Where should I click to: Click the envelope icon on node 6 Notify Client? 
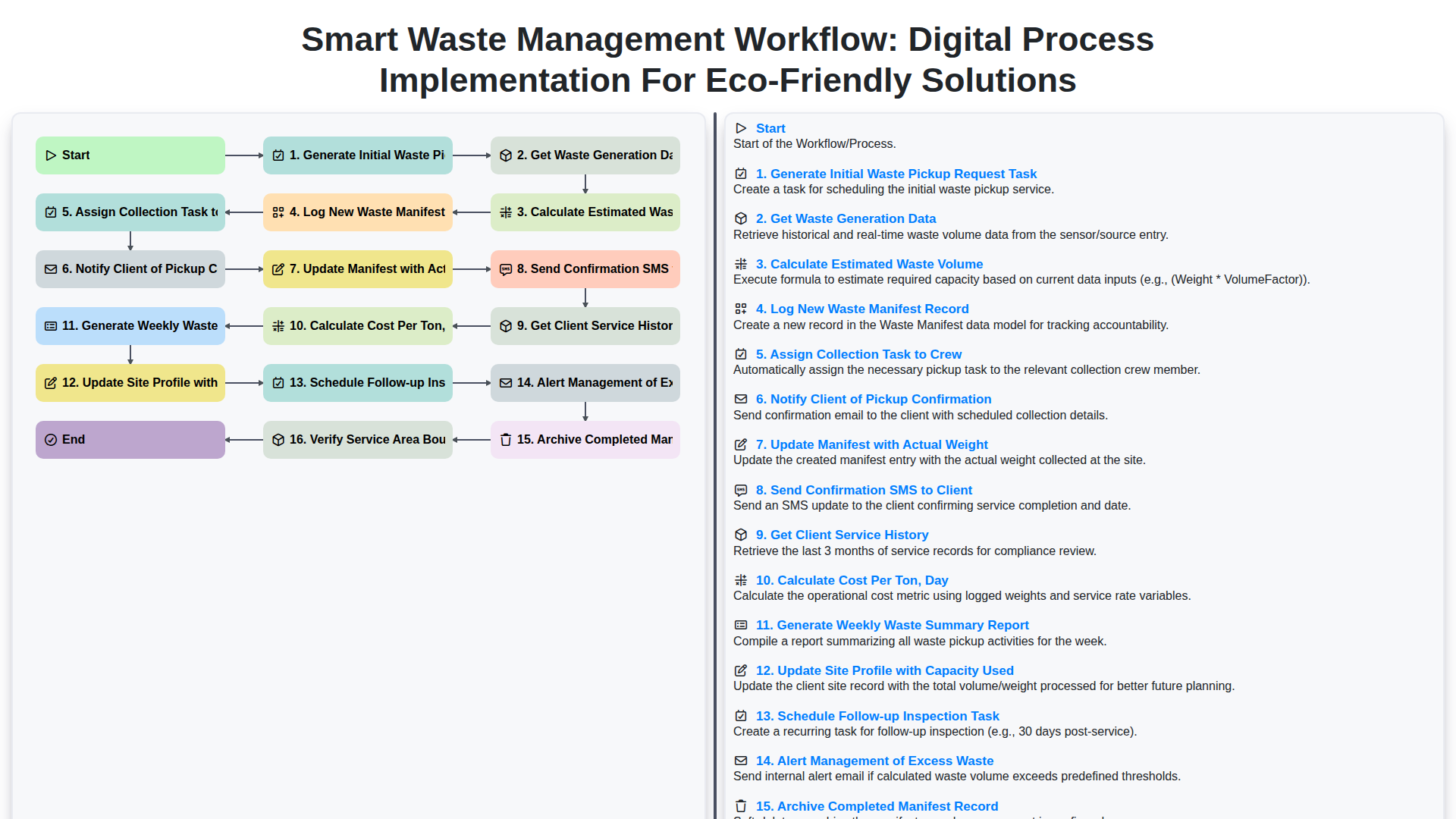(51, 269)
